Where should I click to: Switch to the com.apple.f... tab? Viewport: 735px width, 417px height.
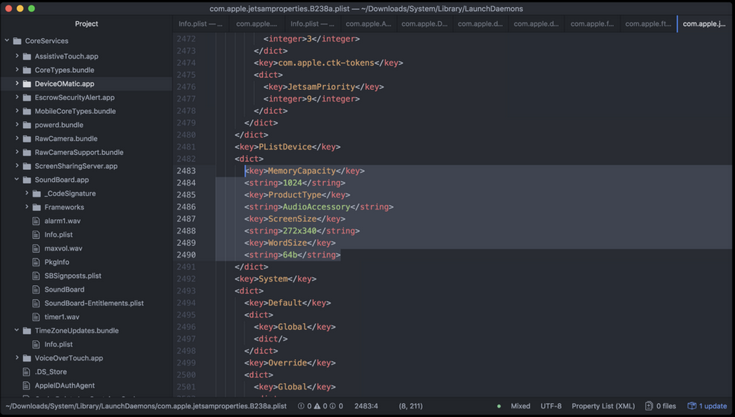click(592, 24)
